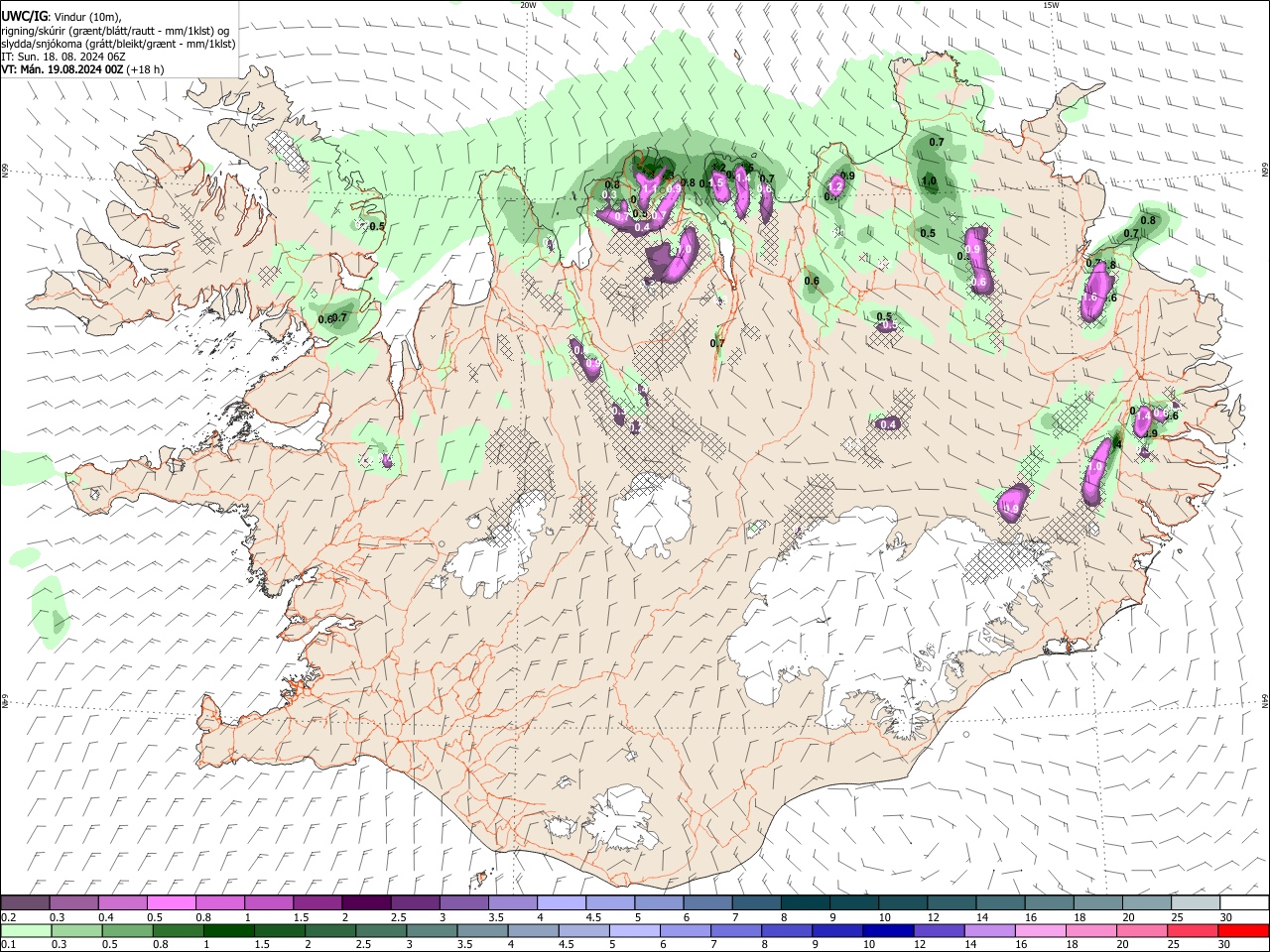1270x952 pixels.
Task: Click the 'UWC/IG' title text
Action: (23, 17)
